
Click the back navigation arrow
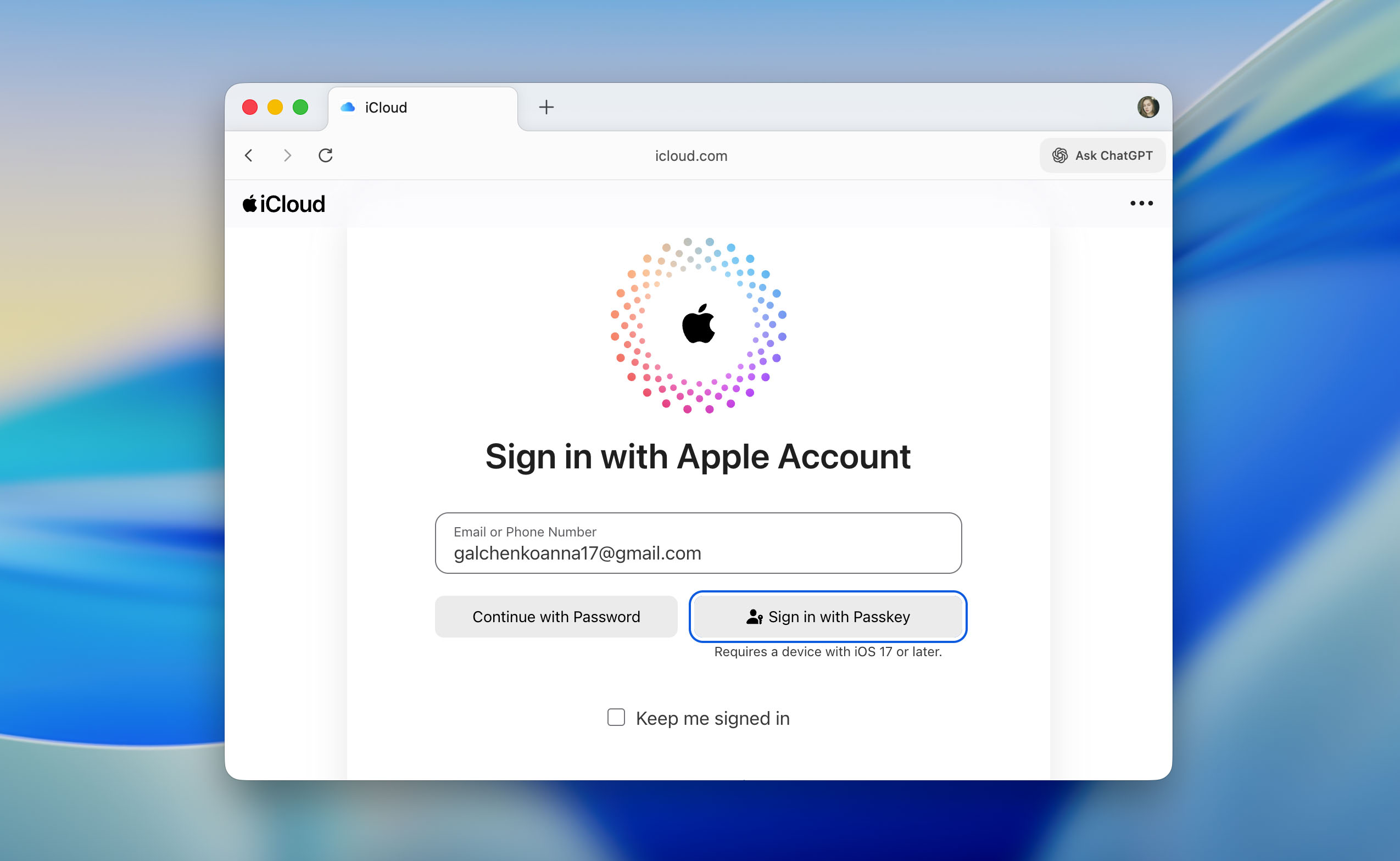click(x=248, y=155)
